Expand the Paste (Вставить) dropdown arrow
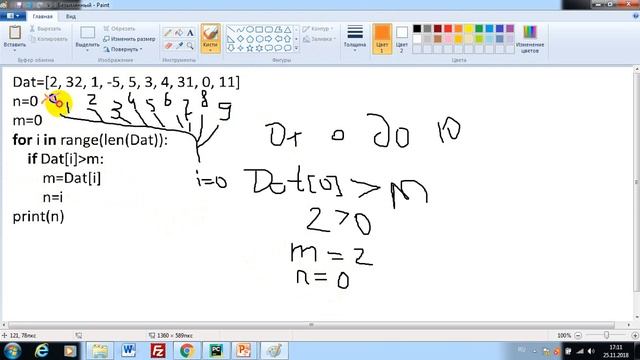 [x=15, y=50]
